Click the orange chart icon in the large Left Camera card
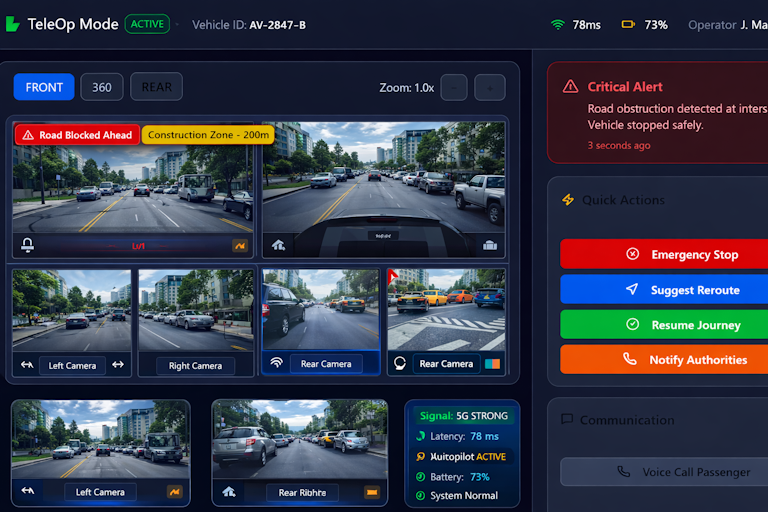The width and height of the screenshot is (768, 512). click(x=174, y=491)
